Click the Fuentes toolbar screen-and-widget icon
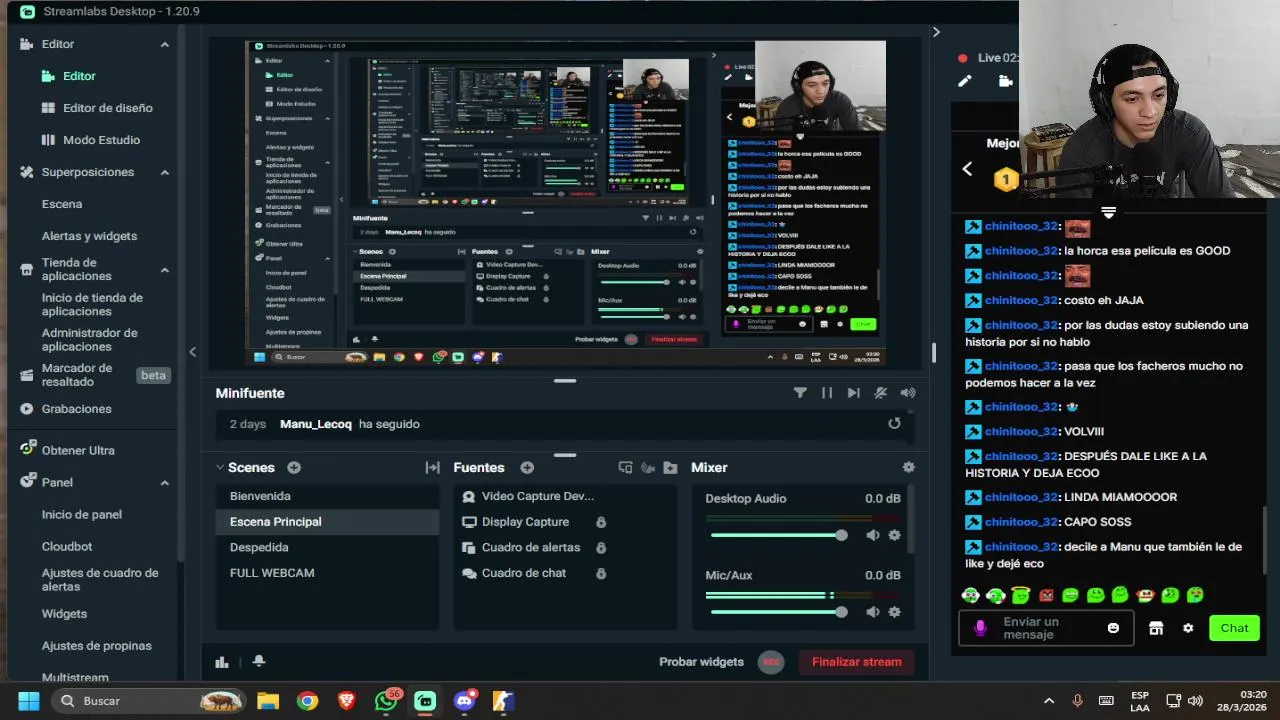 [x=625, y=467]
